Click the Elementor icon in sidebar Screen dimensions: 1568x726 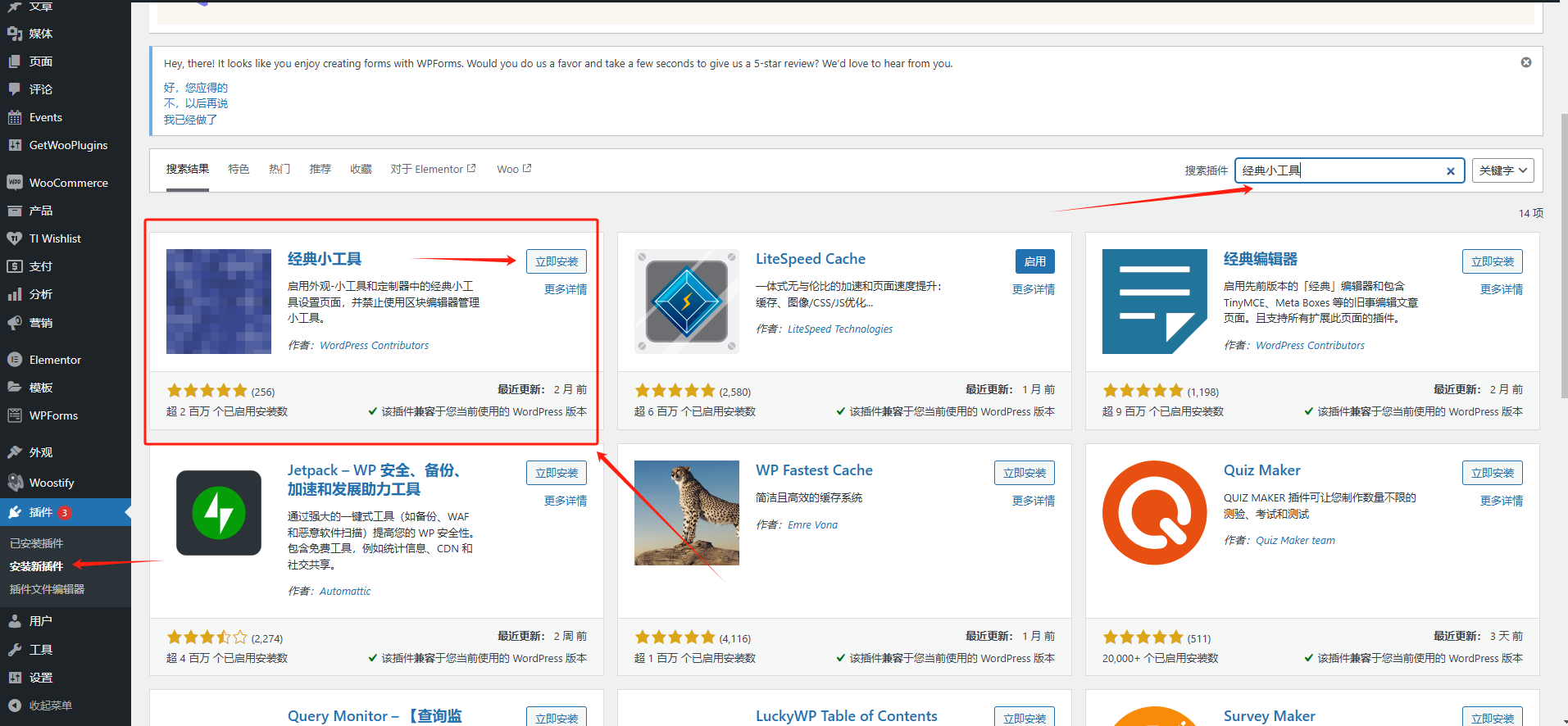point(15,360)
